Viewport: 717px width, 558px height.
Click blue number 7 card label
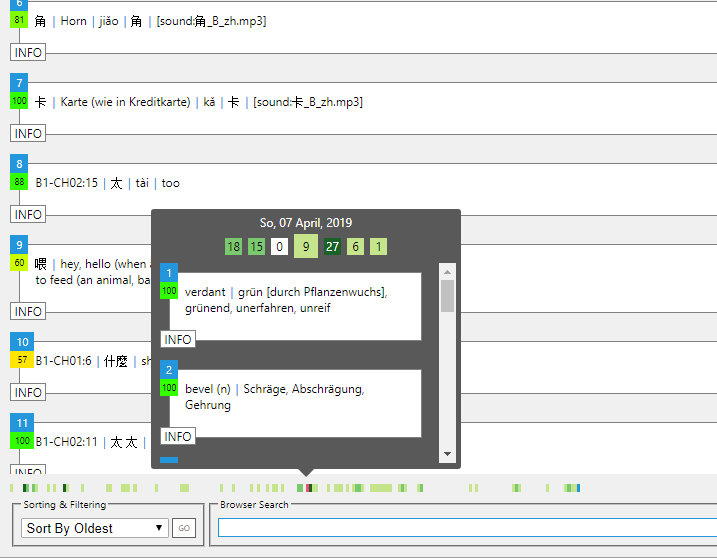tap(19, 83)
